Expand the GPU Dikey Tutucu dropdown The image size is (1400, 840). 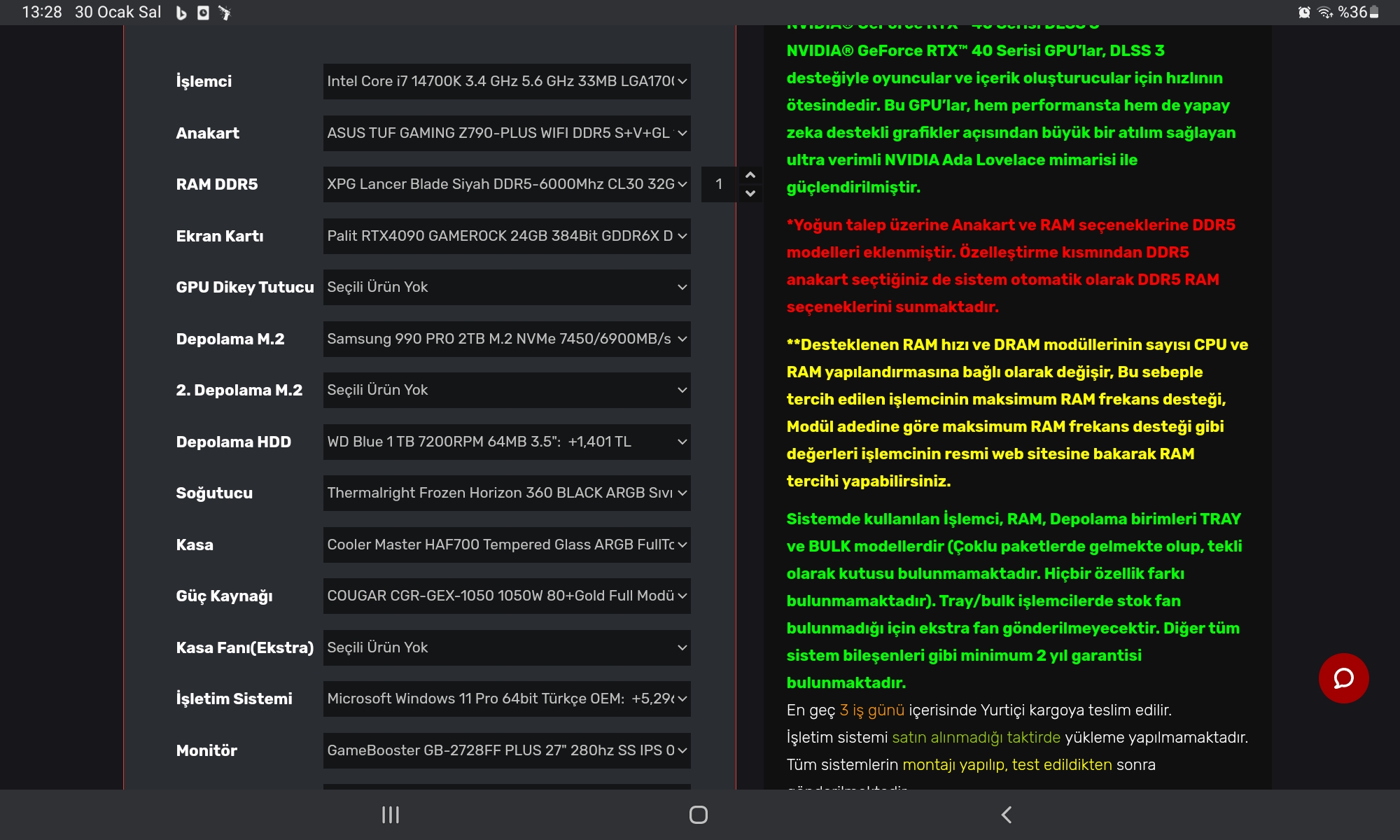coord(507,287)
